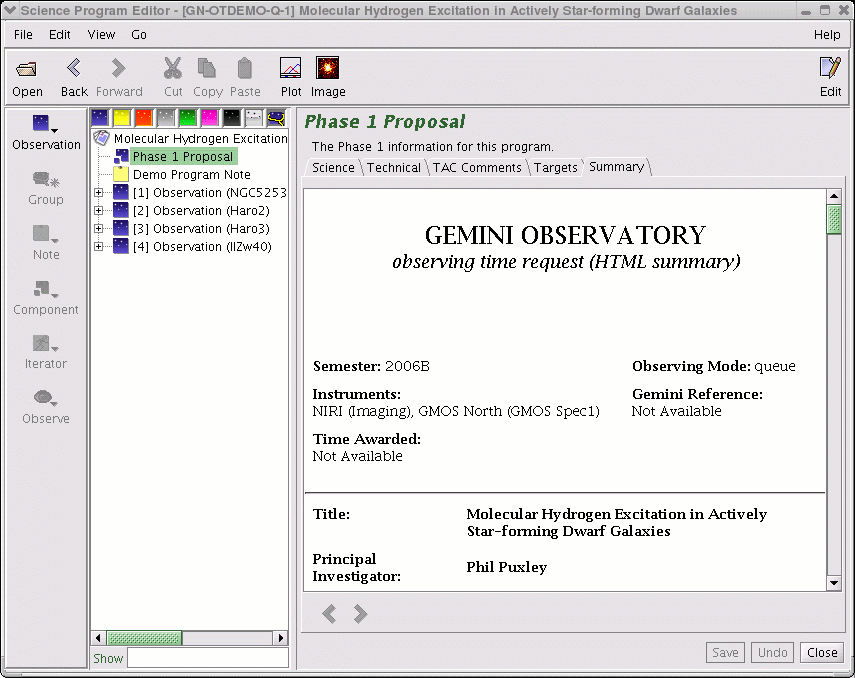Switch to the TAC Comments tab
The height and width of the screenshot is (678, 855).
[x=477, y=167]
